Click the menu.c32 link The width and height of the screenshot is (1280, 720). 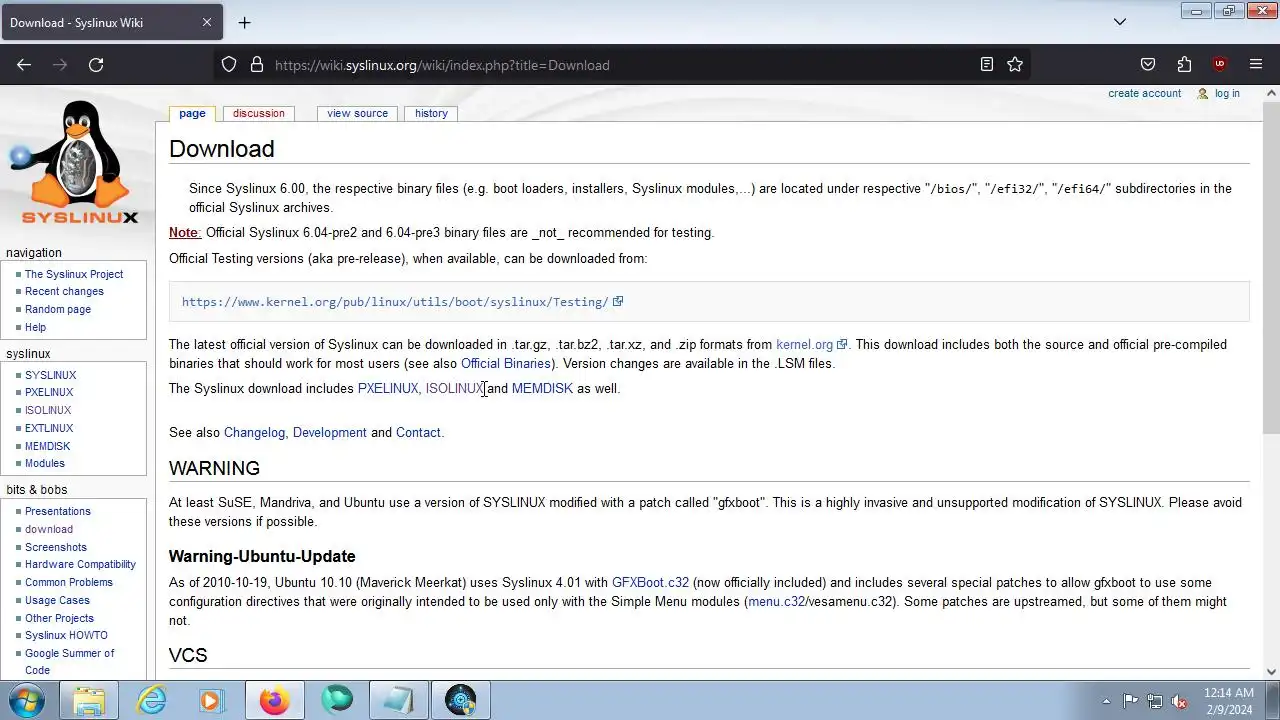[x=776, y=601]
